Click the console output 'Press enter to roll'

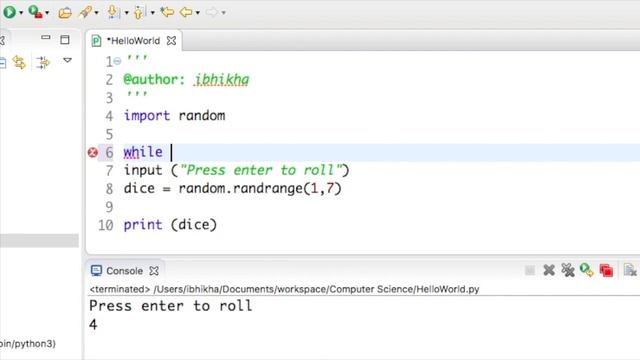click(171, 306)
